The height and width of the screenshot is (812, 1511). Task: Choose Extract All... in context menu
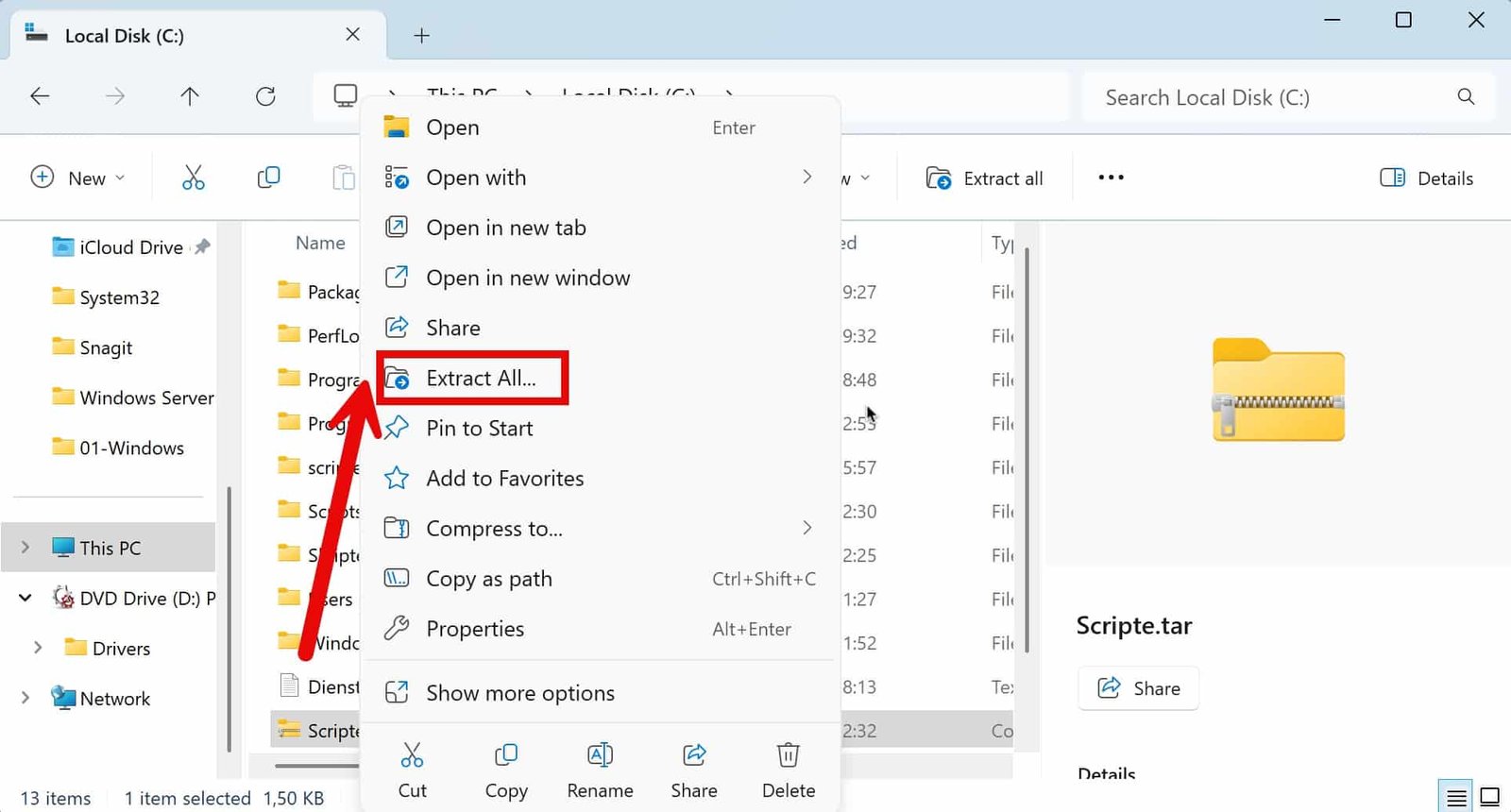click(x=601, y=378)
